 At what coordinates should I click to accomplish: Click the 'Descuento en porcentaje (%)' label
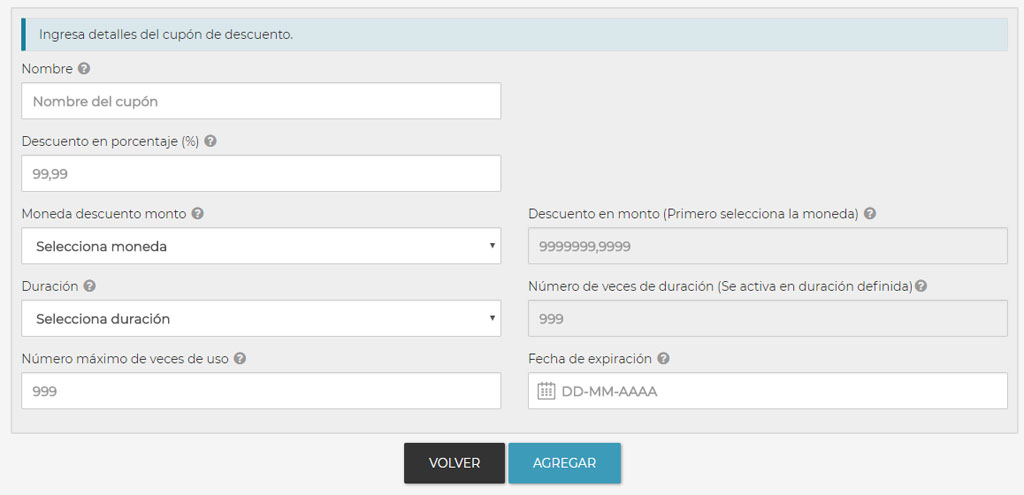(110, 142)
